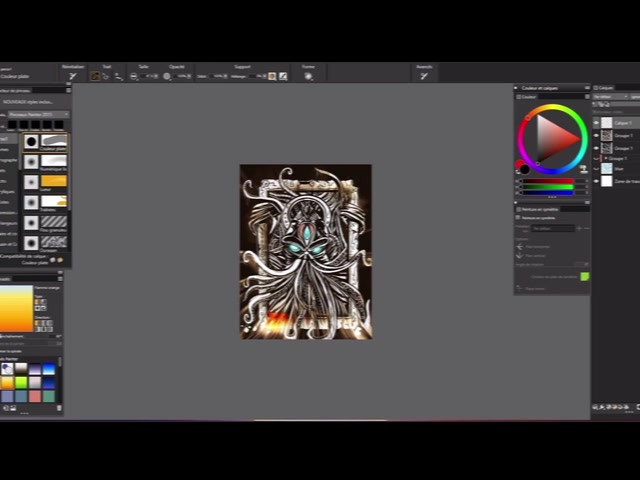Select the straight-line stroke icon under Trait
The image size is (640, 480).
(x=106, y=76)
